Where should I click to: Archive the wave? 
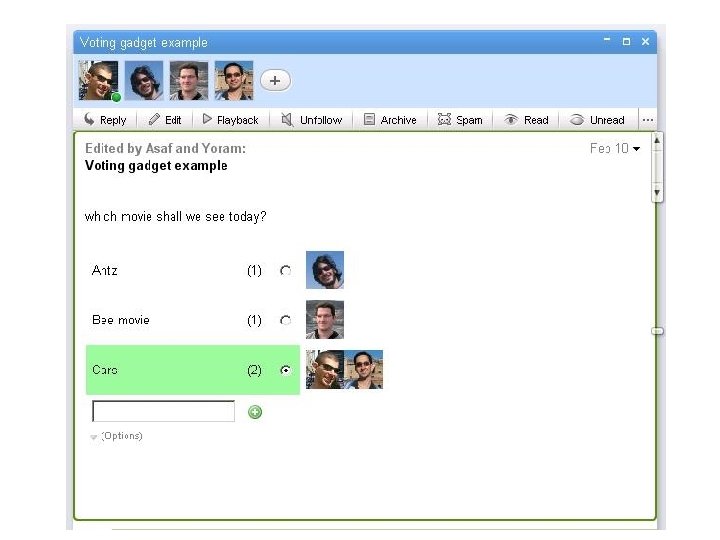390,120
